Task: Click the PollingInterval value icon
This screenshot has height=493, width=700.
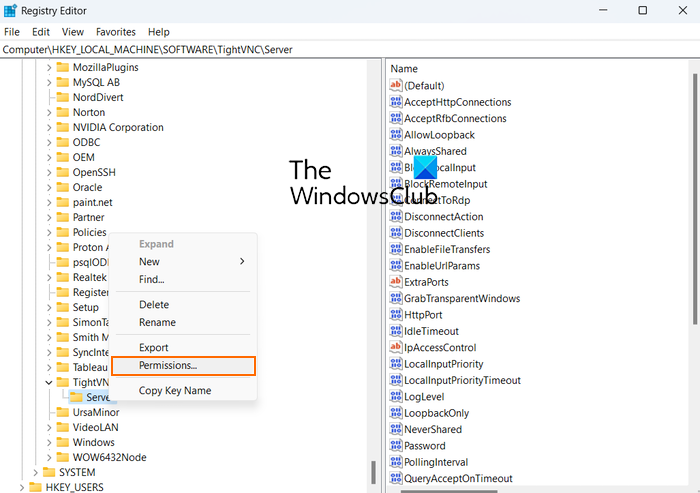Action: point(396,462)
